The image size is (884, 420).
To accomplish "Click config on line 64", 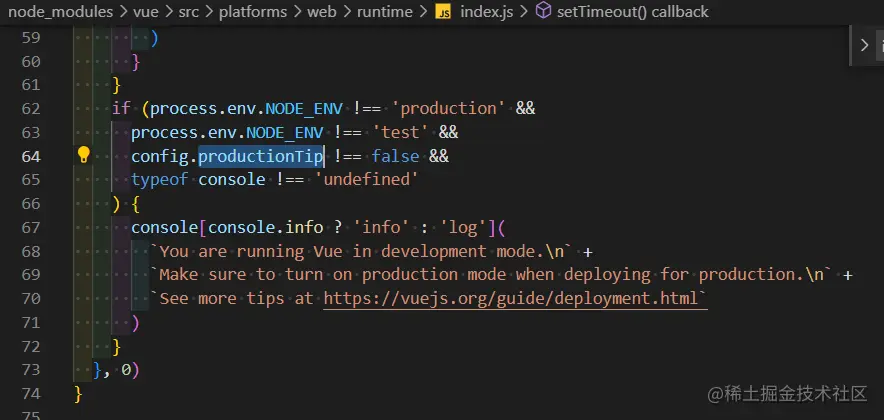I will coord(160,156).
